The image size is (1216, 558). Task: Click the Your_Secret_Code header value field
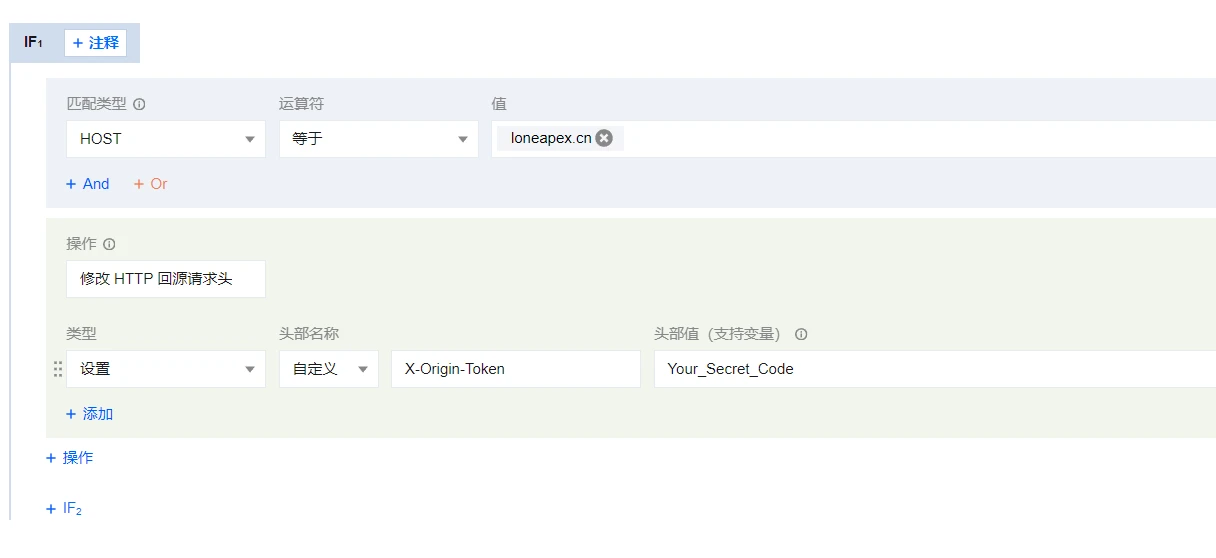[x=930, y=369]
